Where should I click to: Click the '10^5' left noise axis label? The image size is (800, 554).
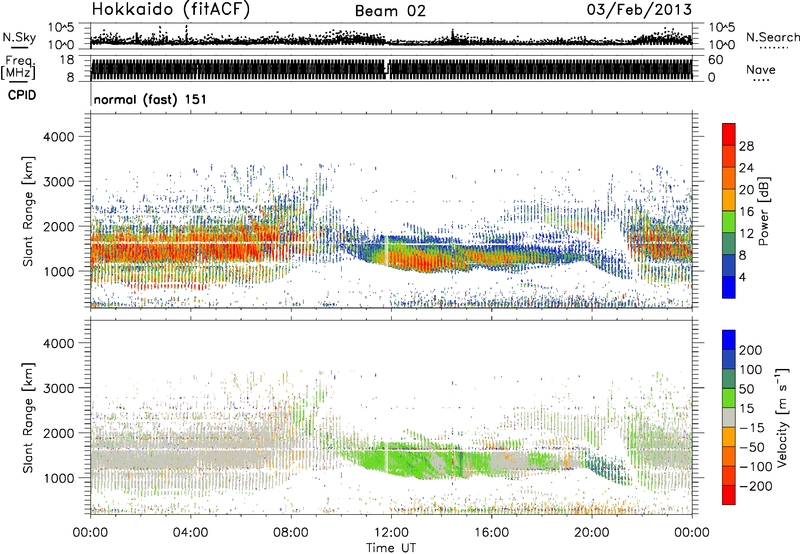61,28
